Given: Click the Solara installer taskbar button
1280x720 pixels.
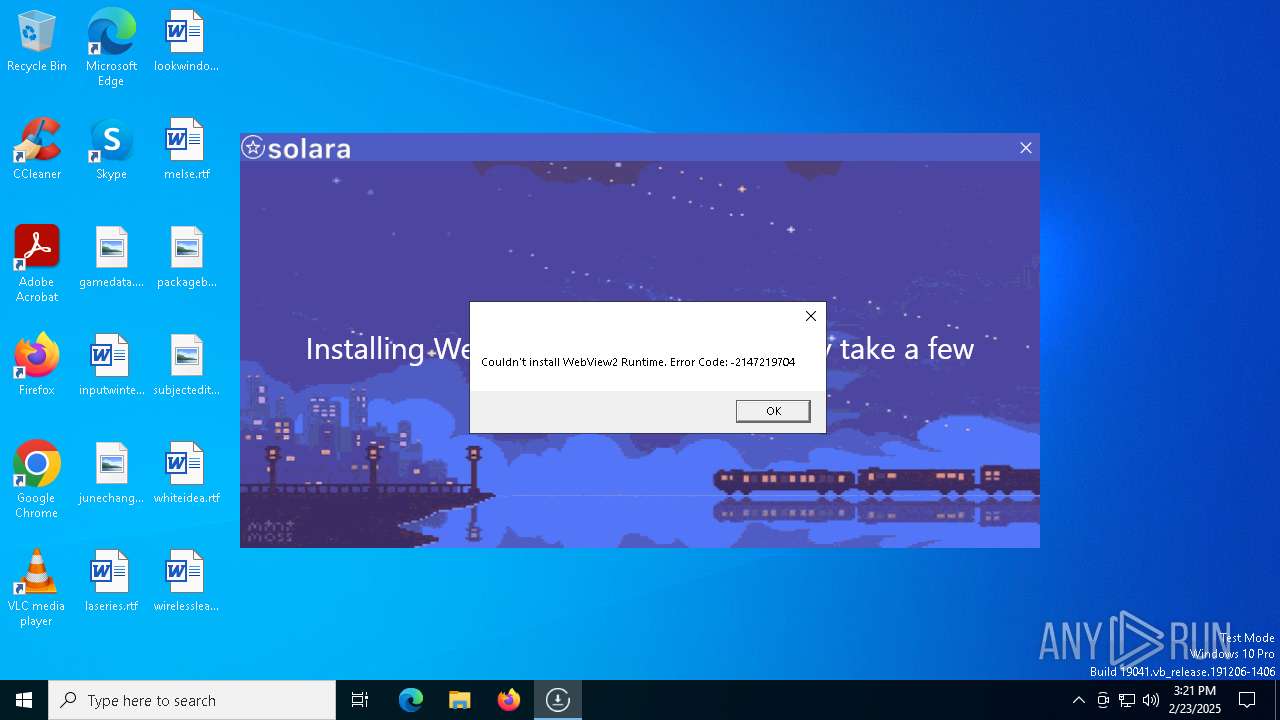Looking at the screenshot, I should (558, 700).
